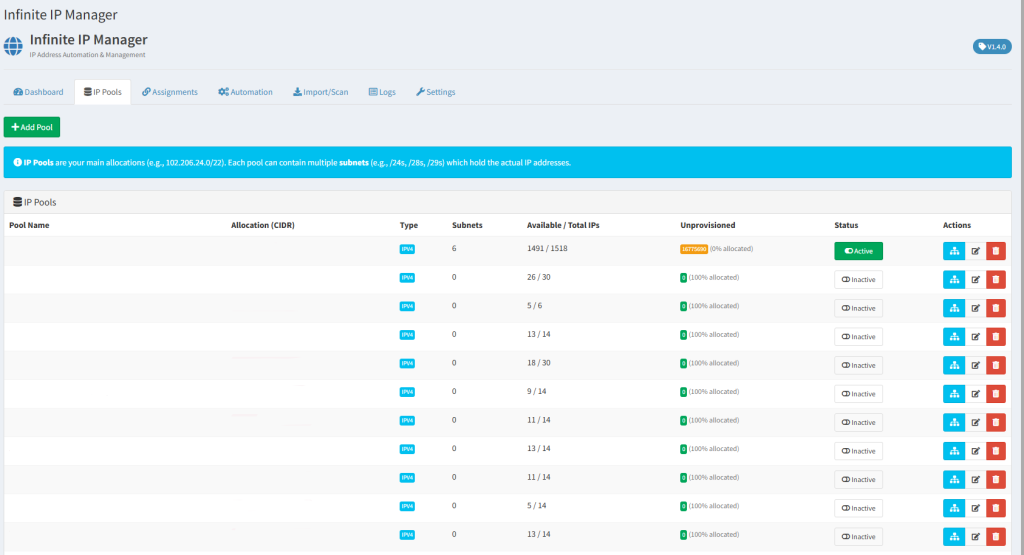The width and height of the screenshot is (1024, 555).
Task: Switch to the Dashboard tab
Action: (x=38, y=92)
